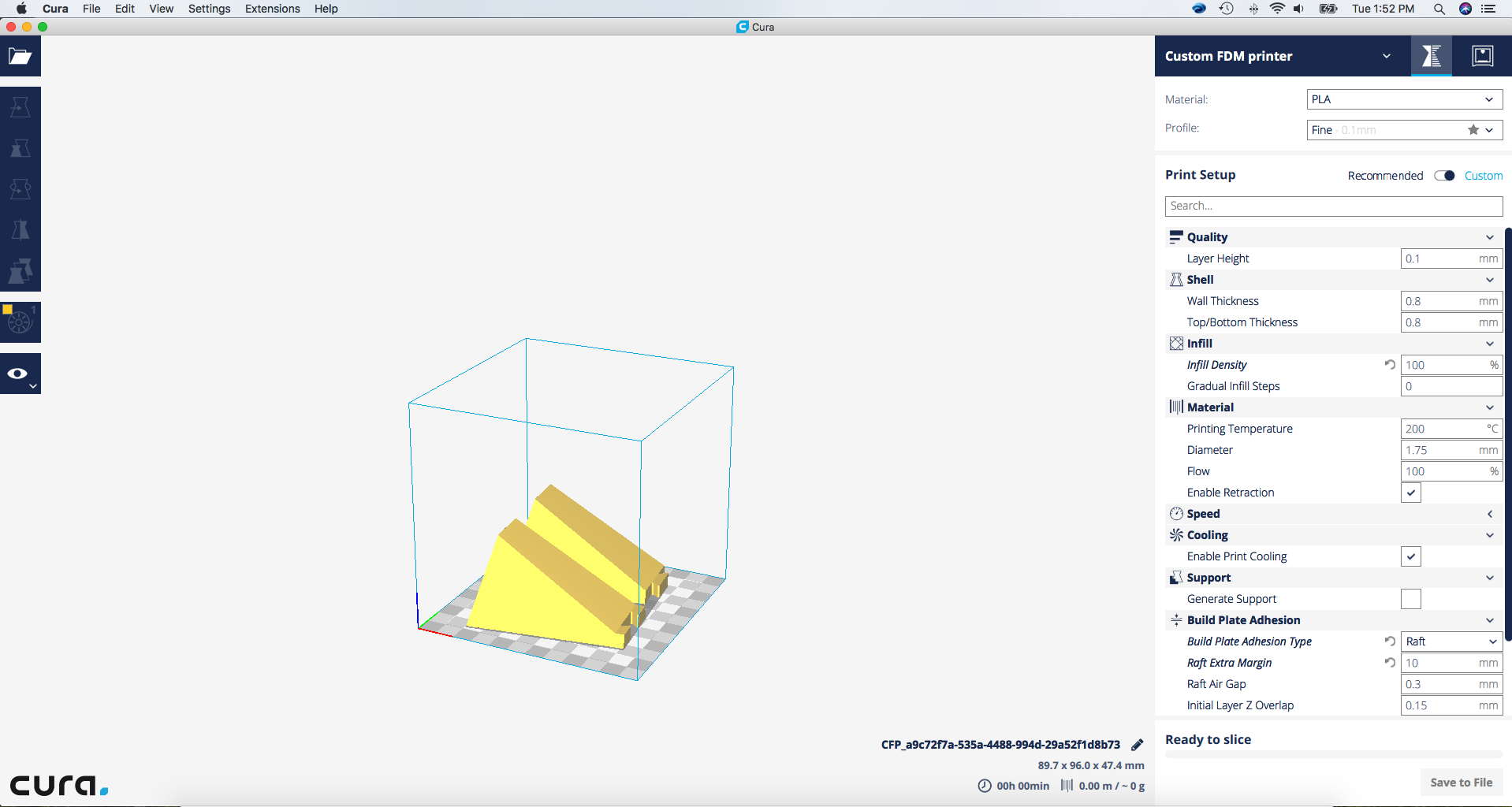Image resolution: width=1512 pixels, height=807 pixels.
Task: Open the Extensions menu
Action: coord(273,9)
